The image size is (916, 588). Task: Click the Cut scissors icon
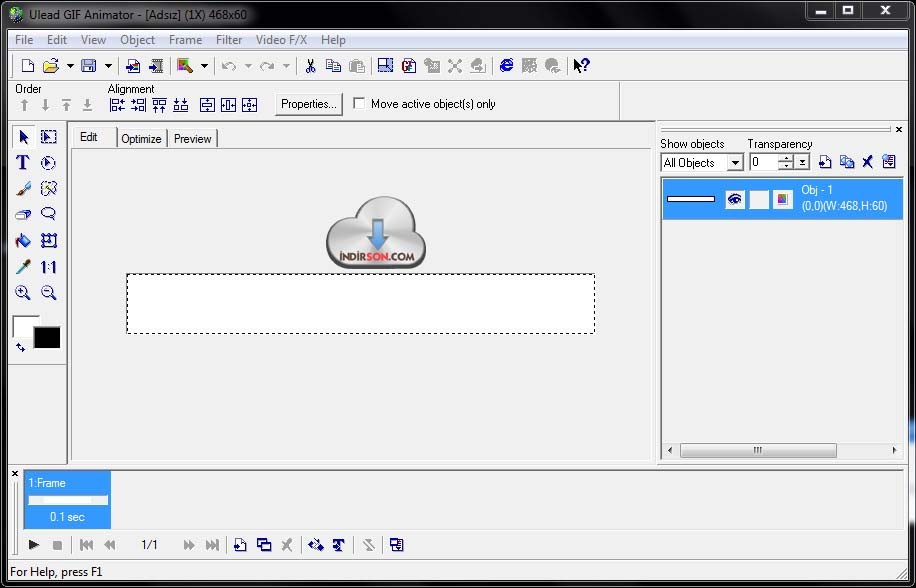click(310, 66)
